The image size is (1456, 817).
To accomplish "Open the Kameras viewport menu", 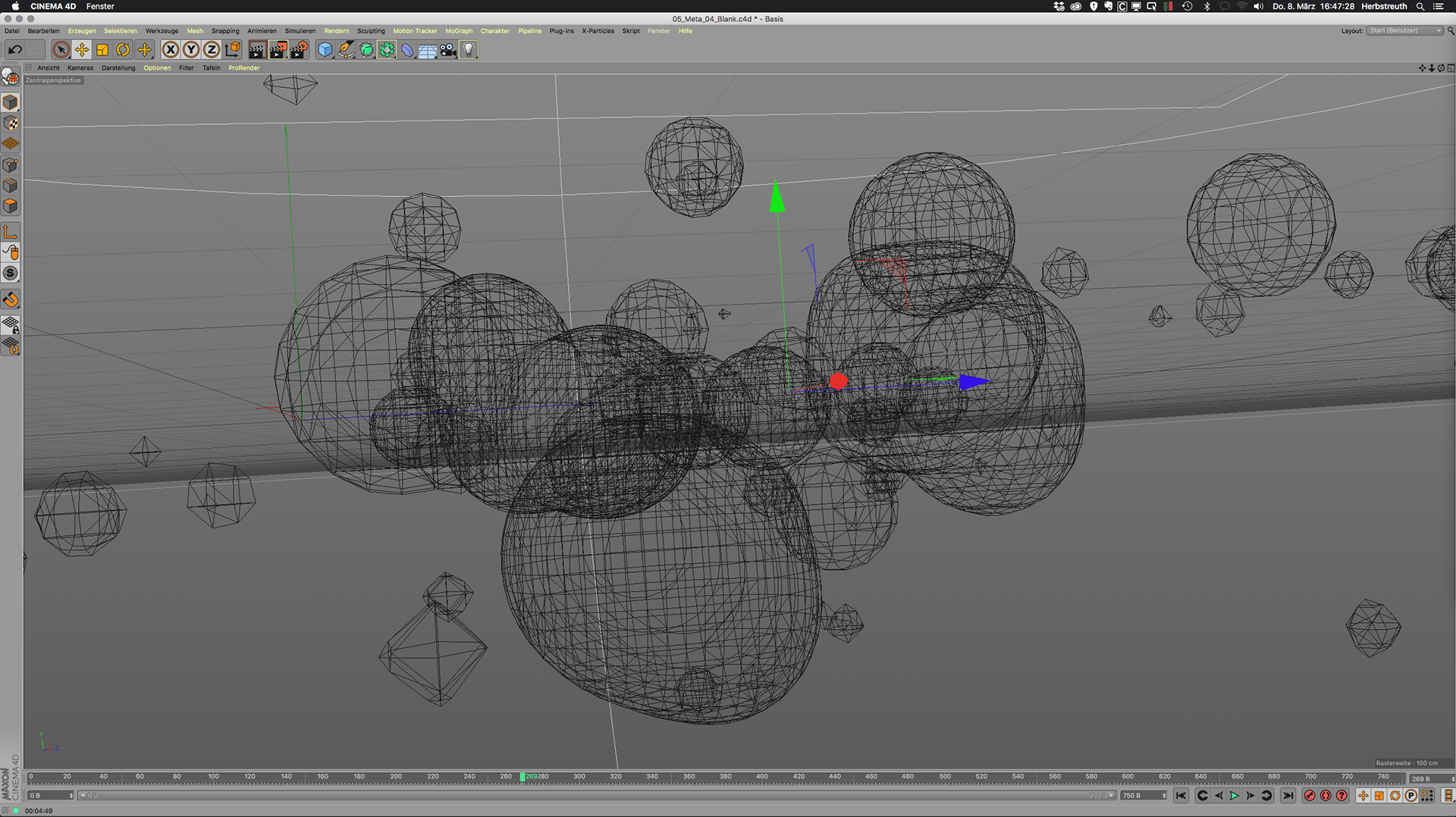I will (80, 68).
